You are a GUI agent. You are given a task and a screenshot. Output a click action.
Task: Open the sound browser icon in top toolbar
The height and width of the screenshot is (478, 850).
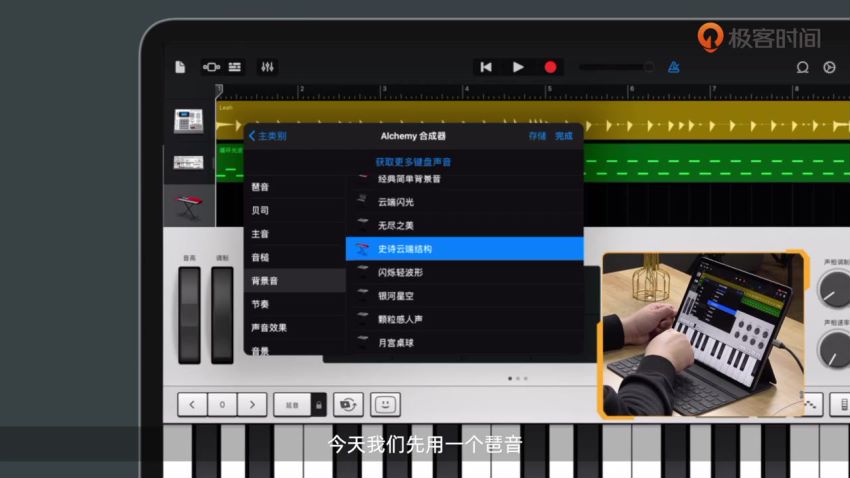click(x=211, y=67)
